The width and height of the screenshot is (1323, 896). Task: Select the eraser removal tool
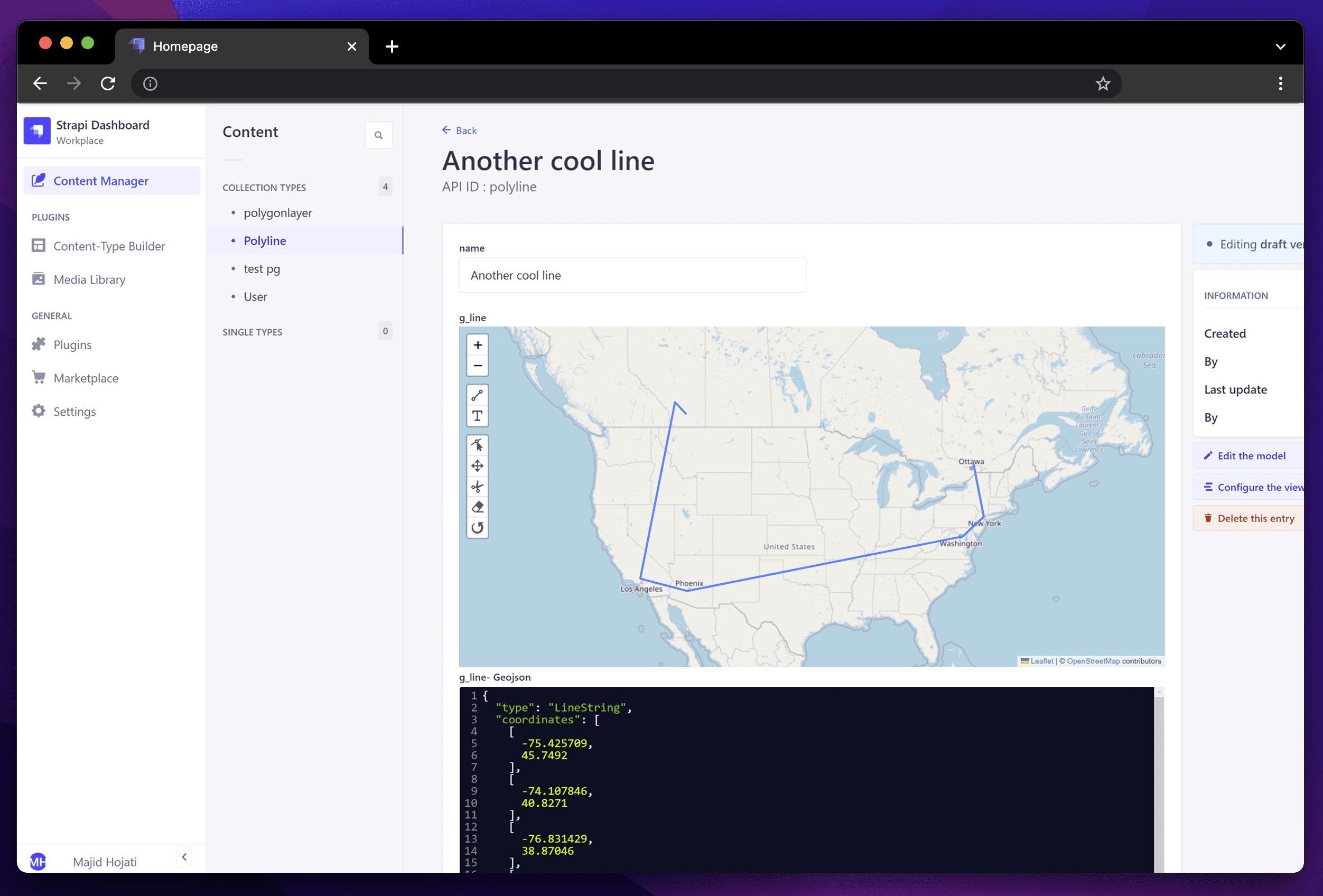tap(477, 507)
